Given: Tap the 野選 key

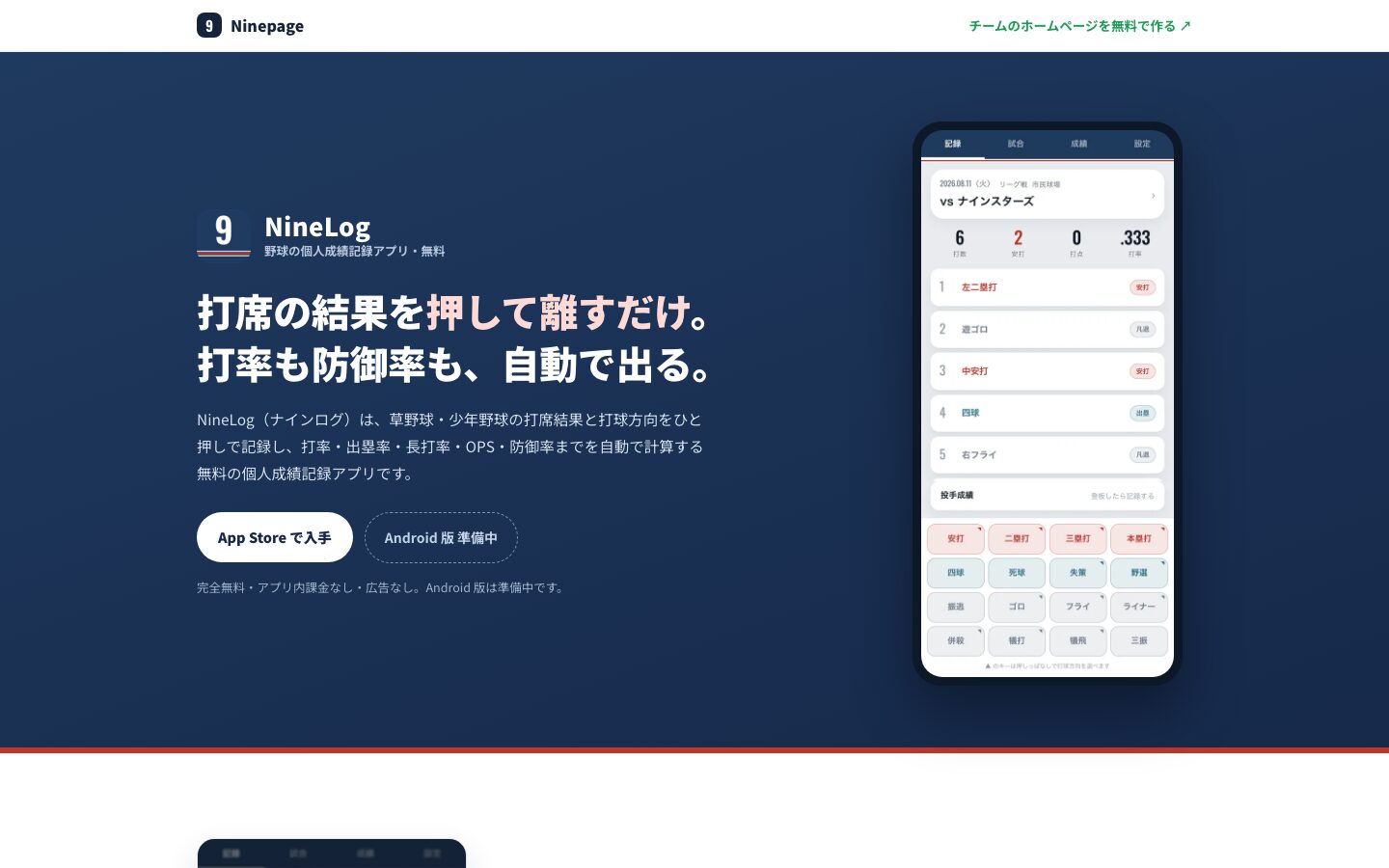Looking at the screenshot, I should click(x=1139, y=573).
